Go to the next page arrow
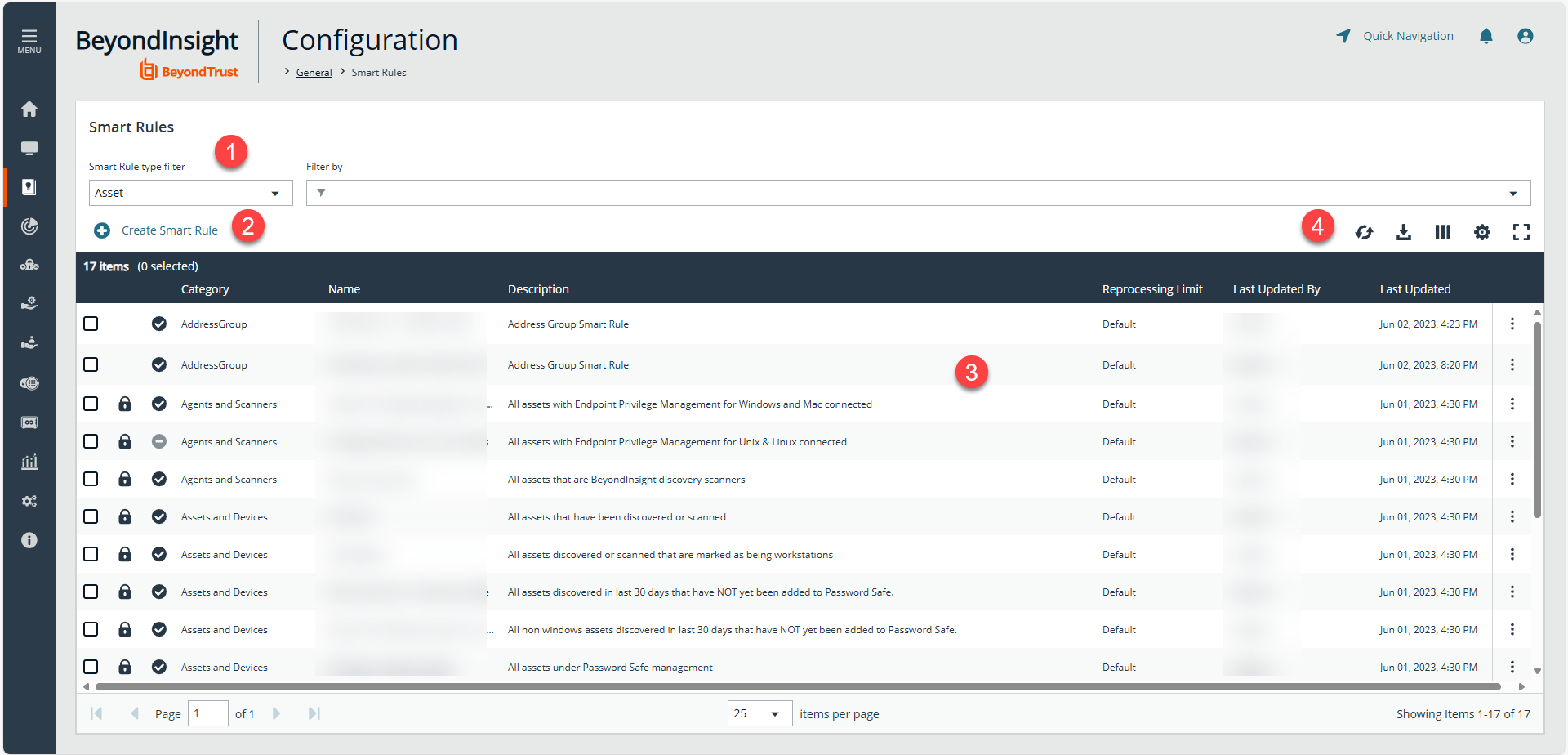Viewport: 1568px width, 755px height. pyautogui.click(x=276, y=713)
